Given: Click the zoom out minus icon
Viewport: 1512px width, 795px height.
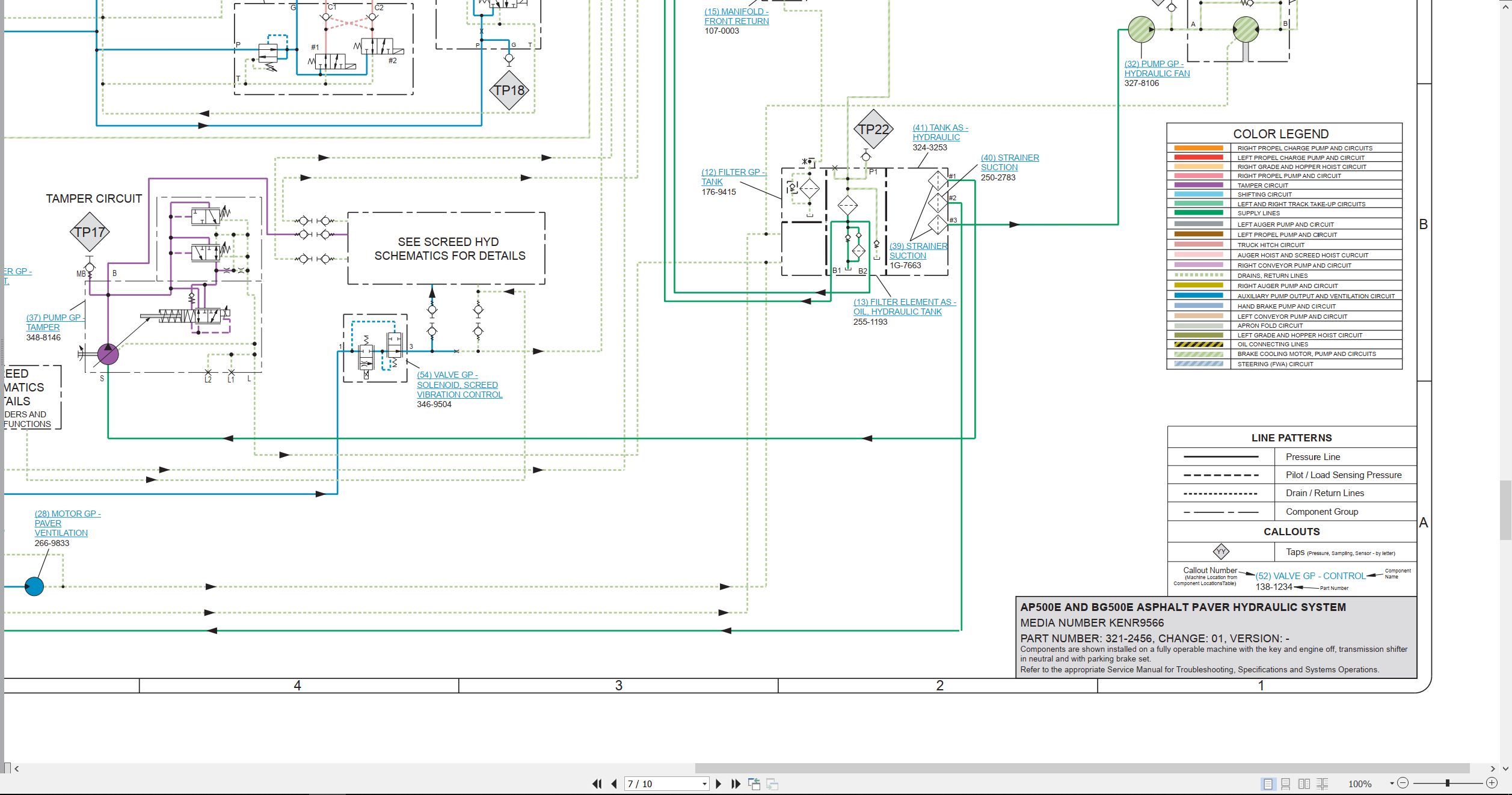Looking at the screenshot, I should [x=1403, y=783].
